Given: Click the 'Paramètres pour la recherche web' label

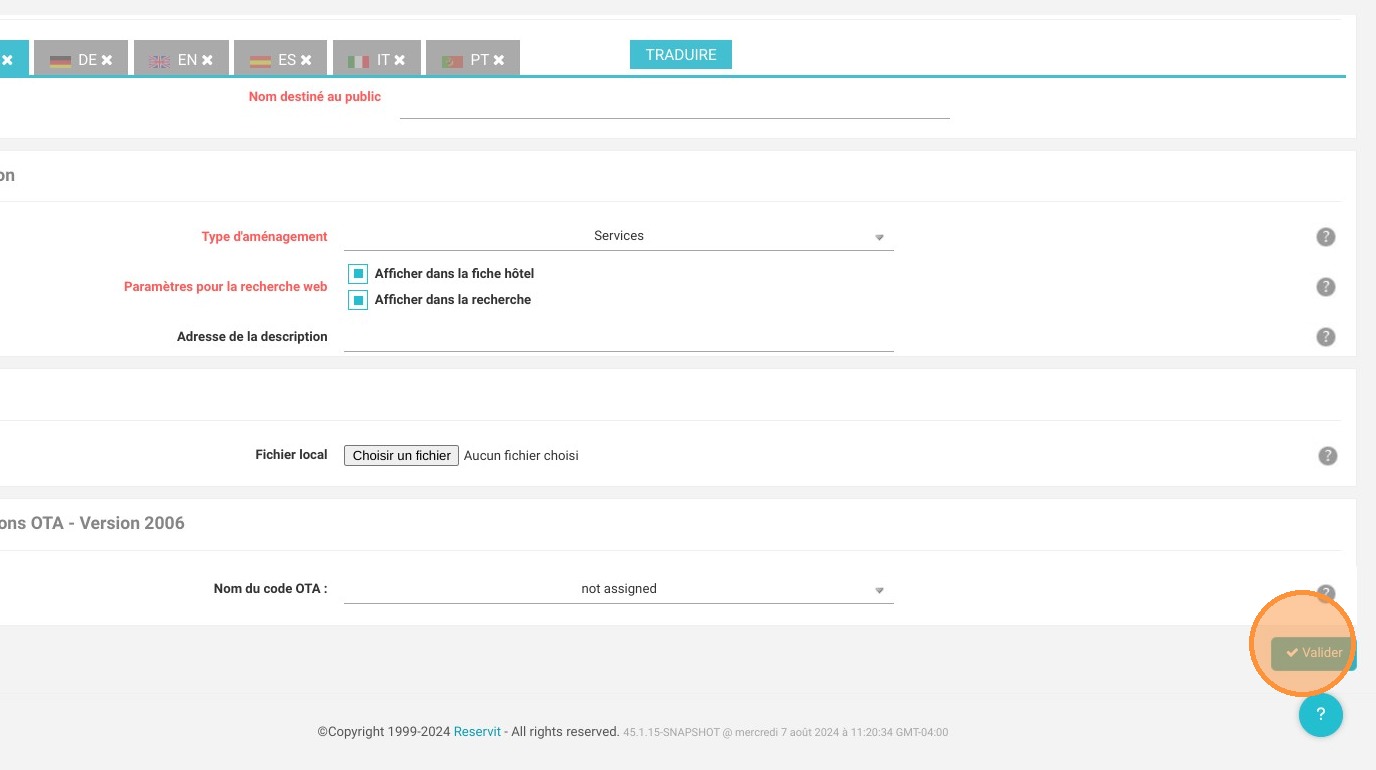Looking at the screenshot, I should [226, 287].
